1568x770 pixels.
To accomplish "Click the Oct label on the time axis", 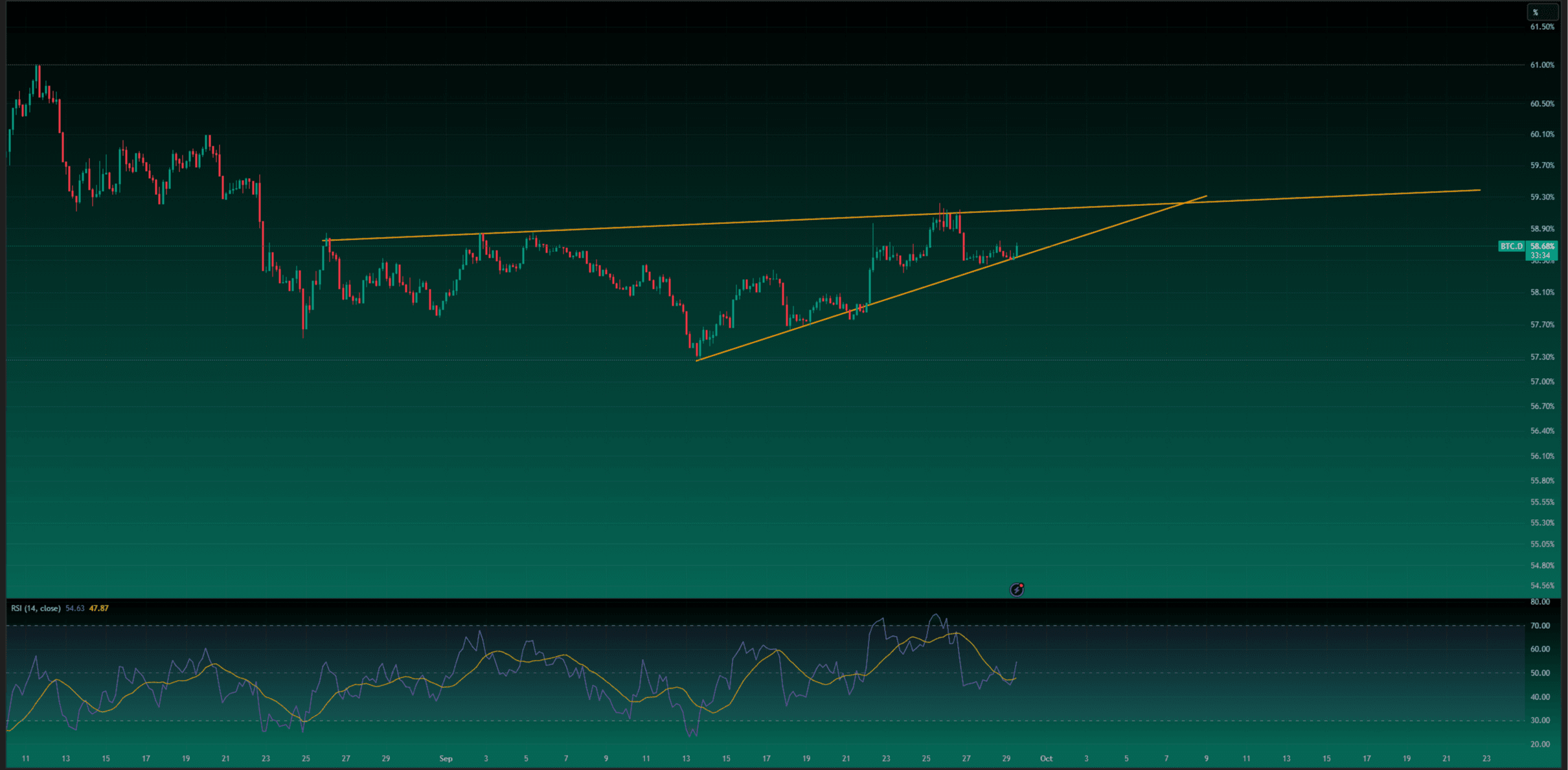I will (1046, 758).
